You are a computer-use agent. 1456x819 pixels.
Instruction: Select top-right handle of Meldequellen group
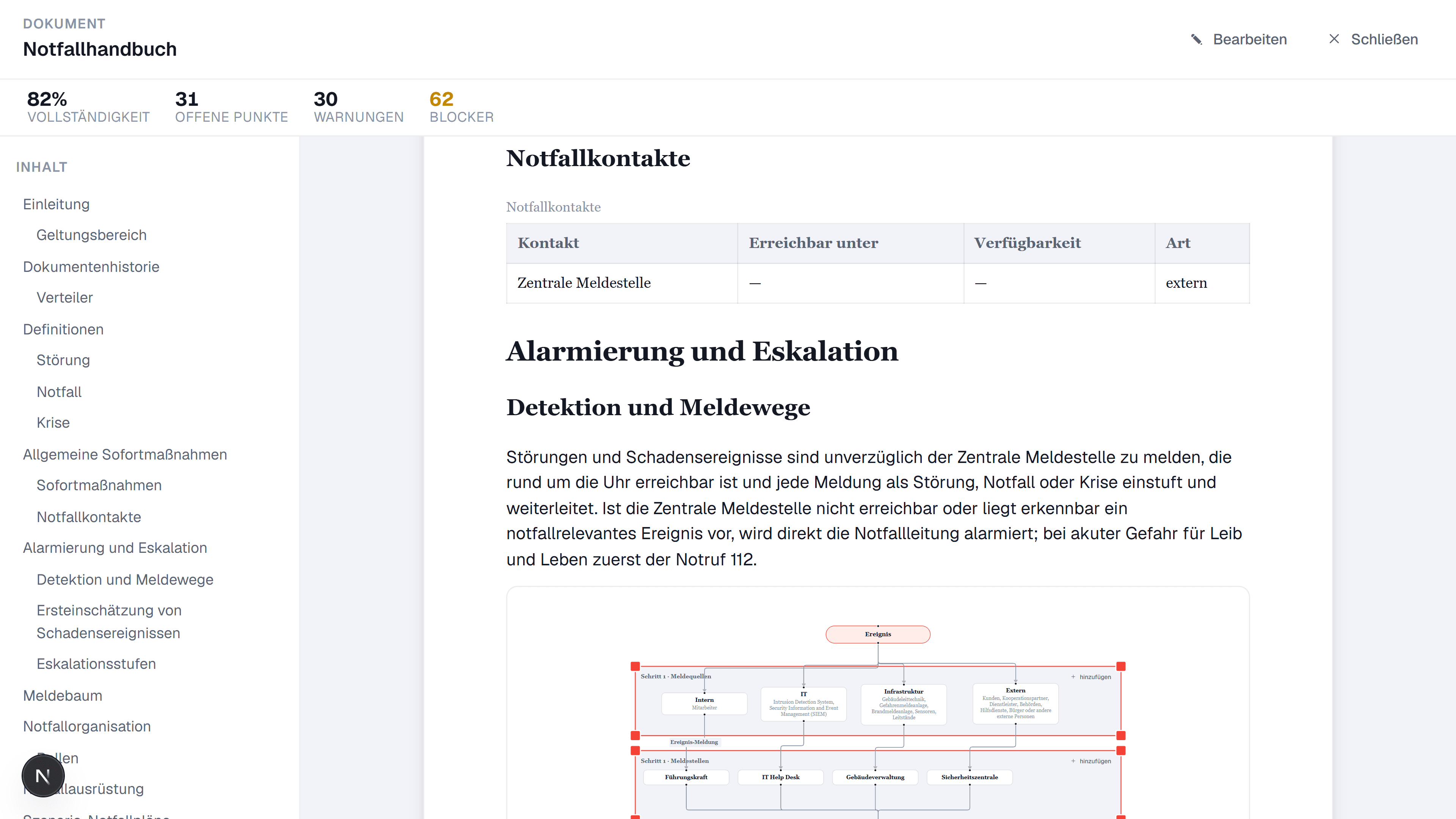click(x=1121, y=667)
